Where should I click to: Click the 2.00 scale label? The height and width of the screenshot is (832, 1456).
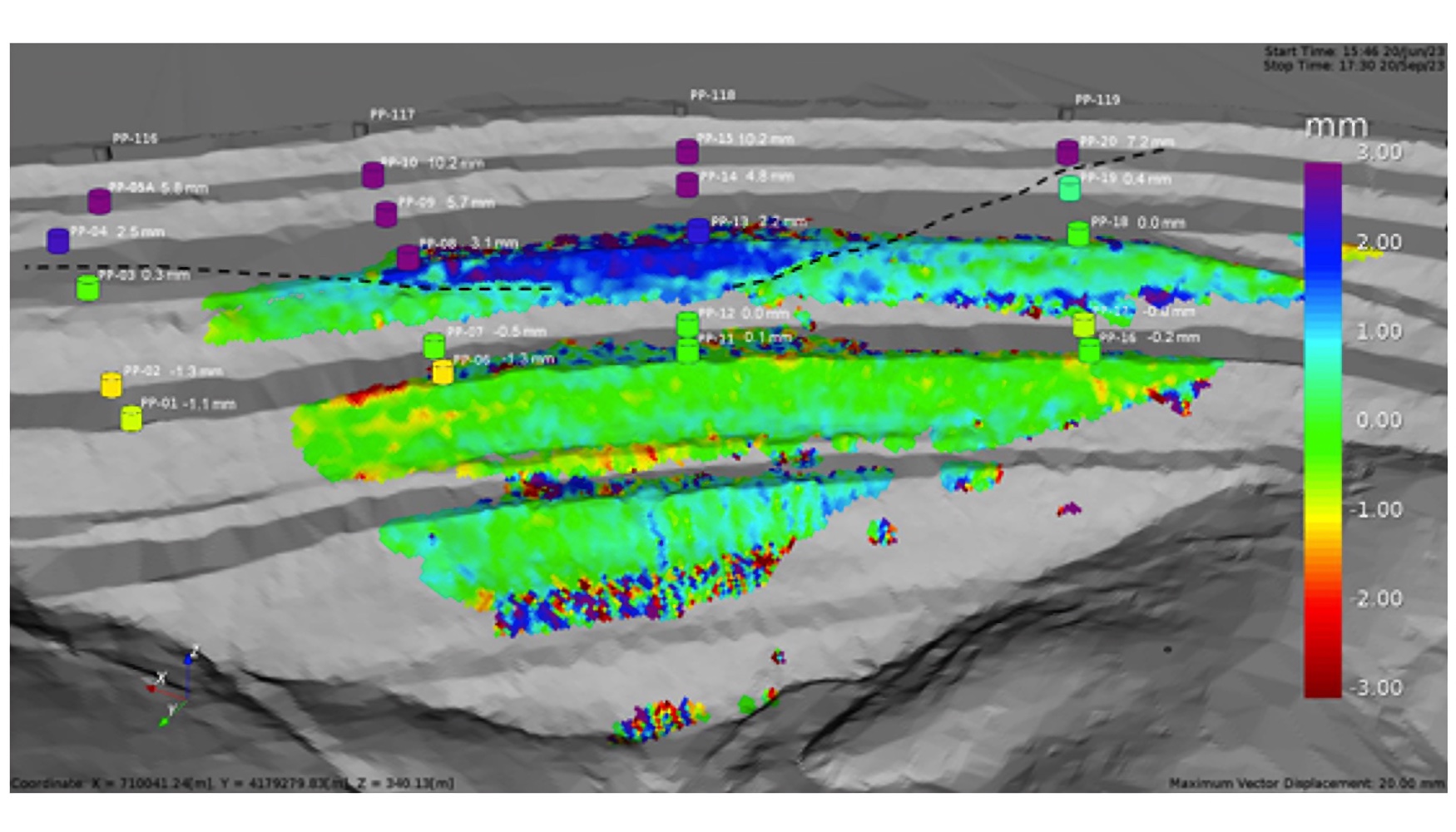tap(1379, 242)
